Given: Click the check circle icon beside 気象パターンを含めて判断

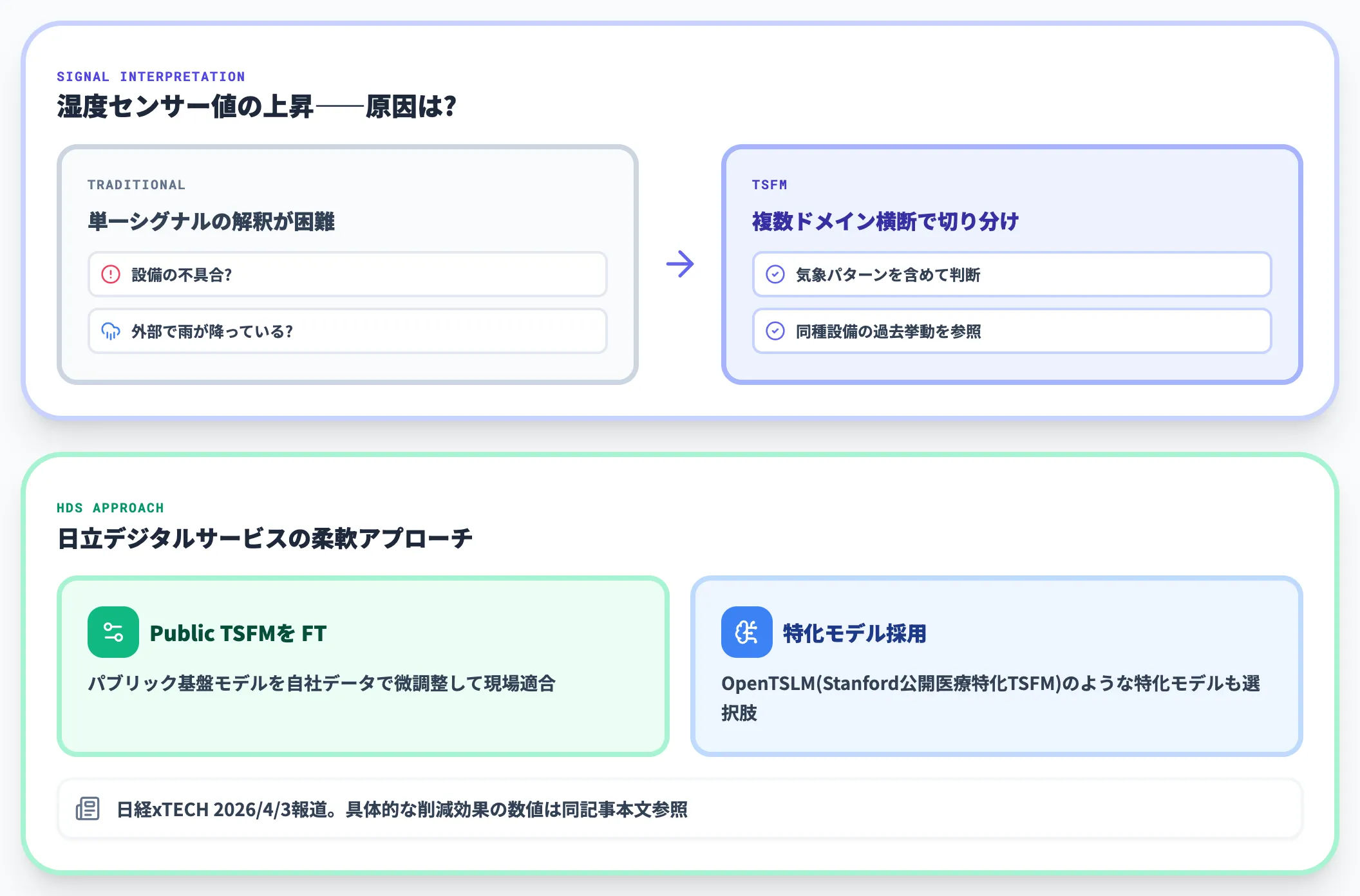Looking at the screenshot, I should (775, 274).
